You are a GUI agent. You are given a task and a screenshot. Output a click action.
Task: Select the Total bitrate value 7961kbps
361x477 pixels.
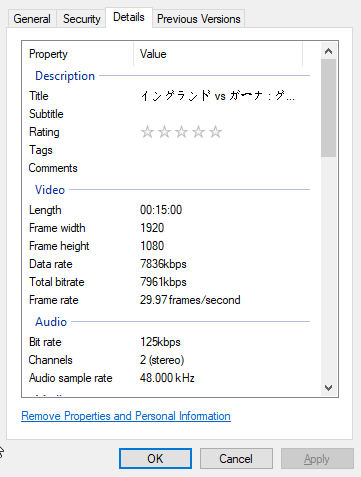click(x=163, y=282)
